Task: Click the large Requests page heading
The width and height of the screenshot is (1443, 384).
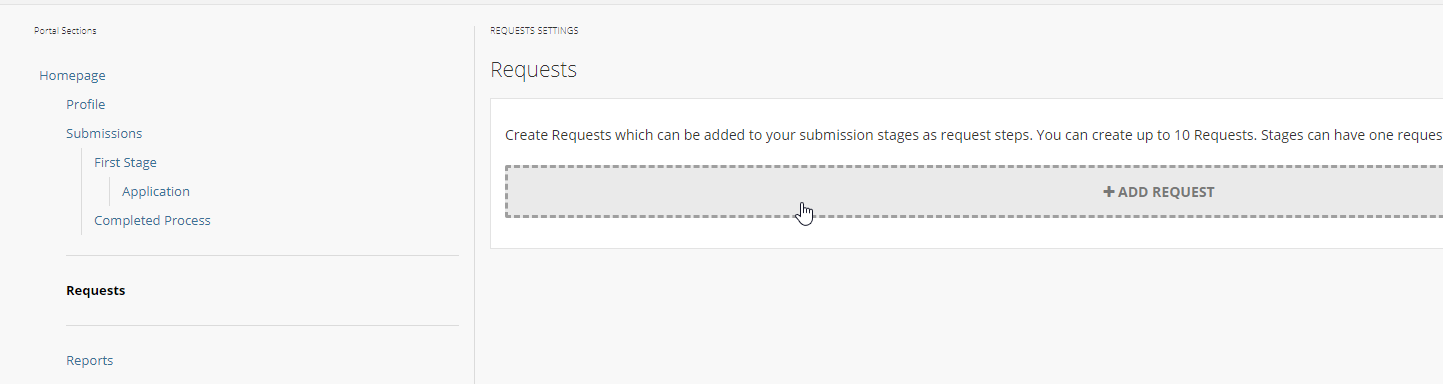Action: point(533,70)
